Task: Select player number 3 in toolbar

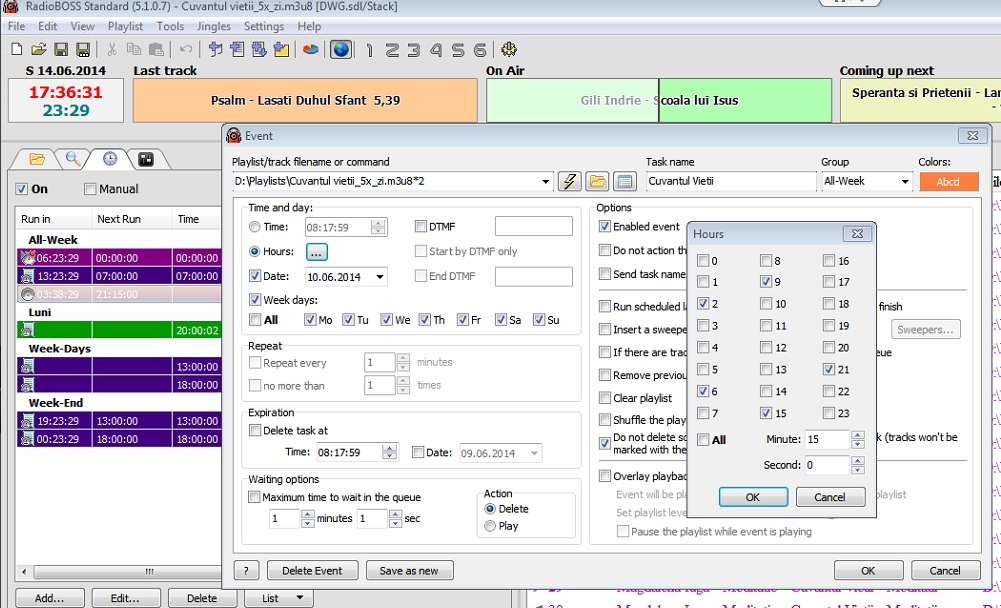Action: [413, 49]
